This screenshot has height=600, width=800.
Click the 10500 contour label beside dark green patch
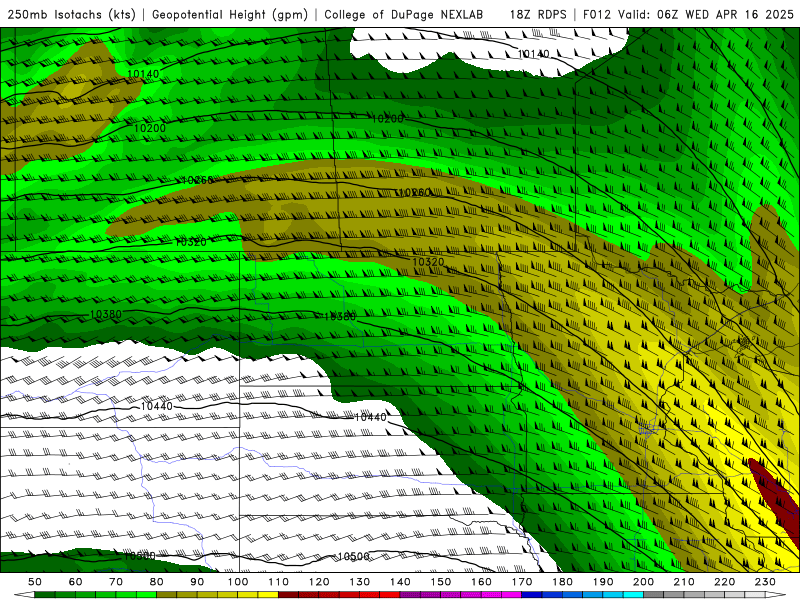click(x=139, y=556)
